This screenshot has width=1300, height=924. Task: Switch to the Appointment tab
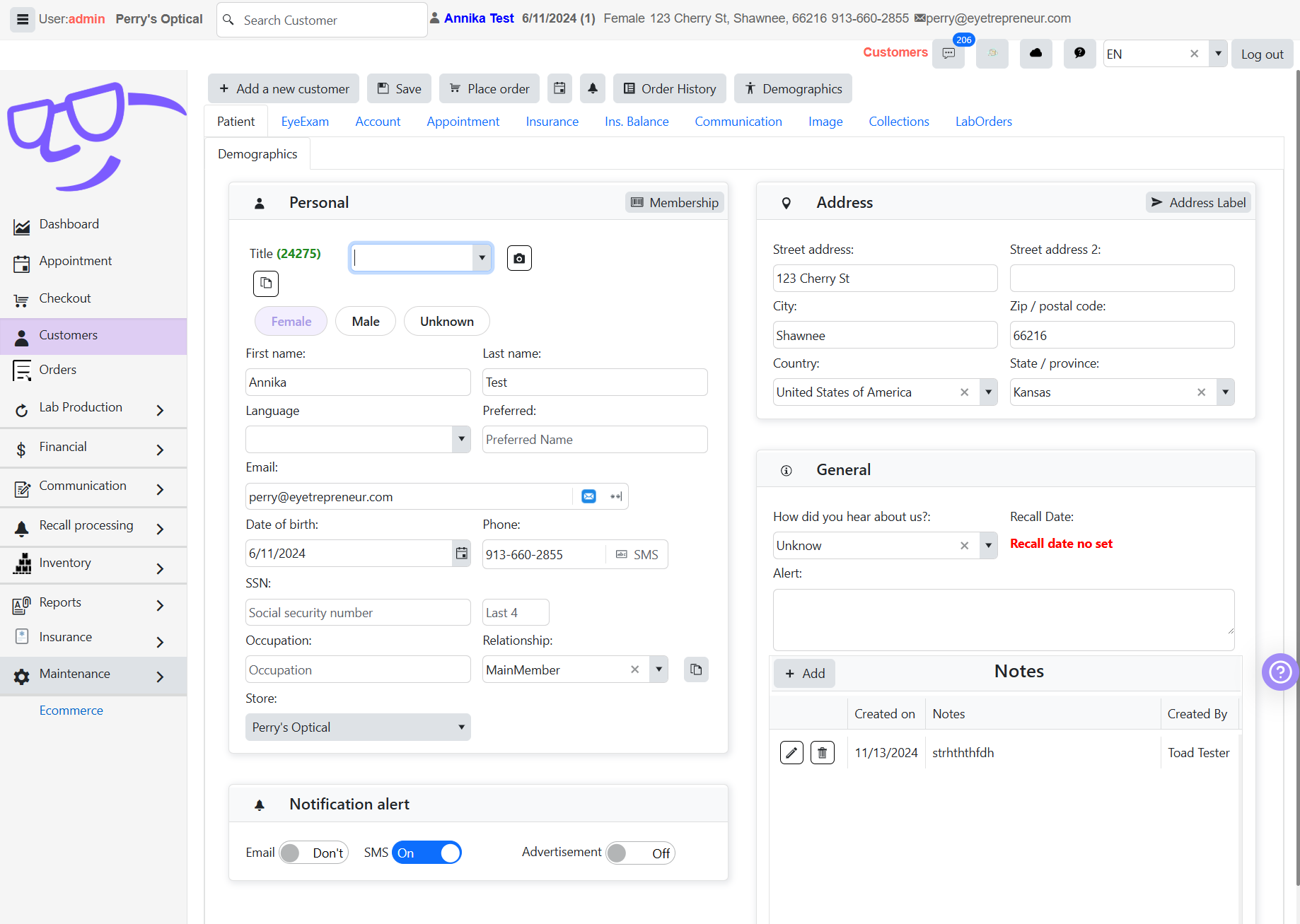[x=463, y=122]
